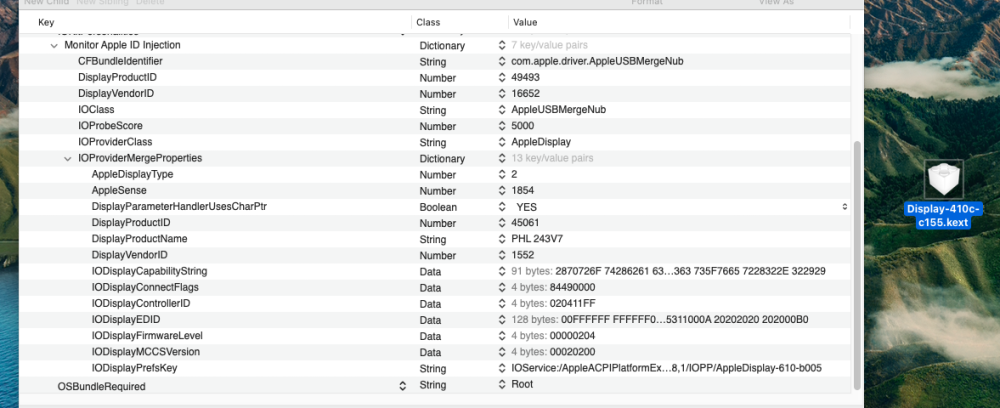Collapse the Monitor Apple ID Injection dictionary
This screenshot has width=1000, height=408.
point(54,46)
